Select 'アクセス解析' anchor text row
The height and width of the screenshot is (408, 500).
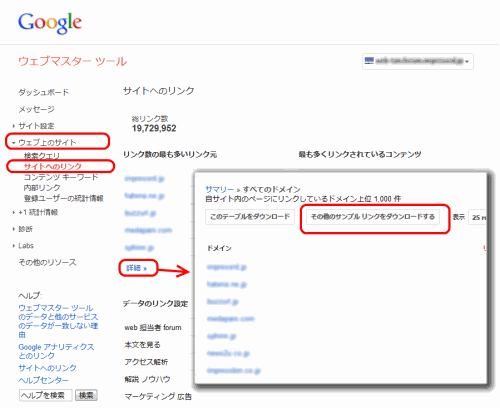click(146, 362)
